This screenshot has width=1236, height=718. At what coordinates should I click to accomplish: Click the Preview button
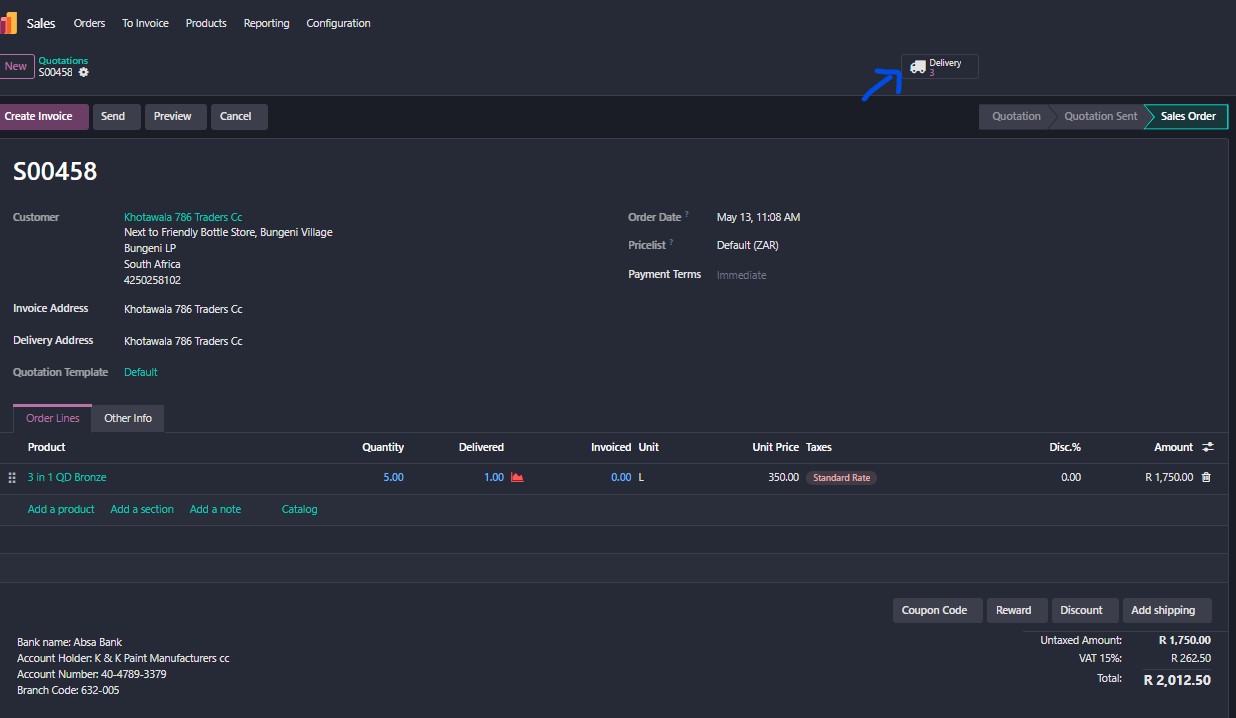[x=175, y=116]
